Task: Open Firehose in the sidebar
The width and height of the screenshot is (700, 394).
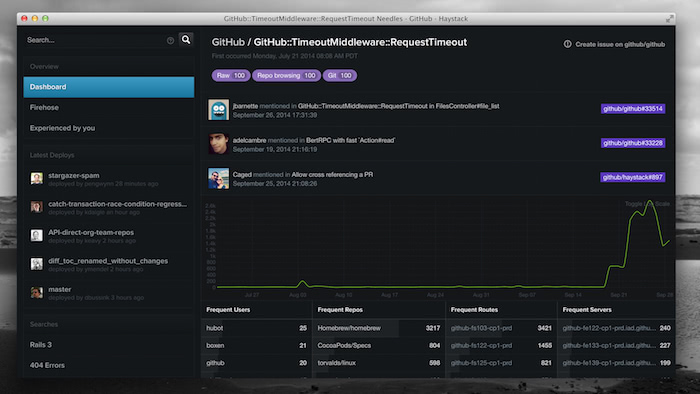Action: [108, 108]
